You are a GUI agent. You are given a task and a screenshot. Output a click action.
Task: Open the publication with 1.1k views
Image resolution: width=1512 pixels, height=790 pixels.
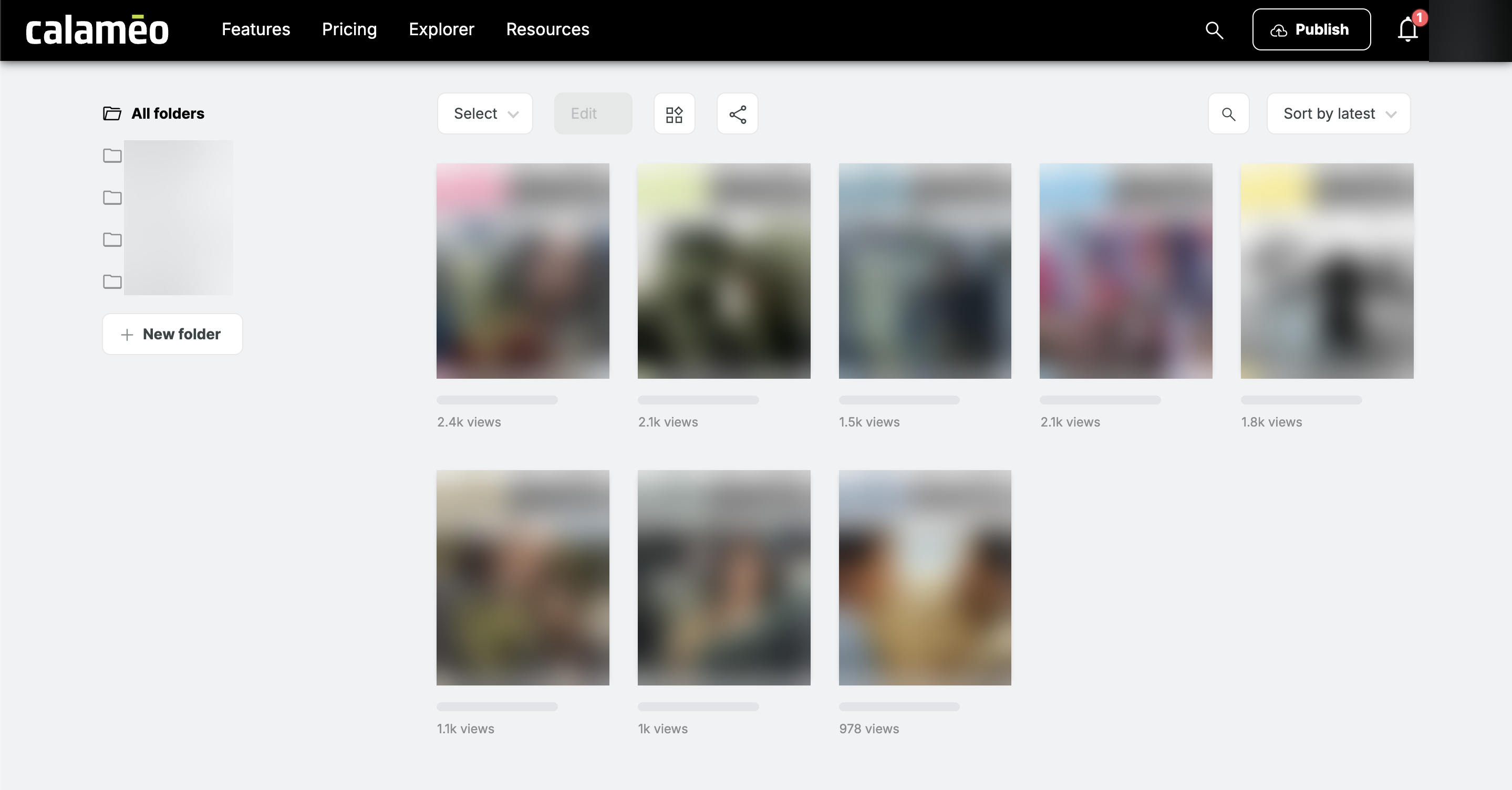click(x=522, y=578)
